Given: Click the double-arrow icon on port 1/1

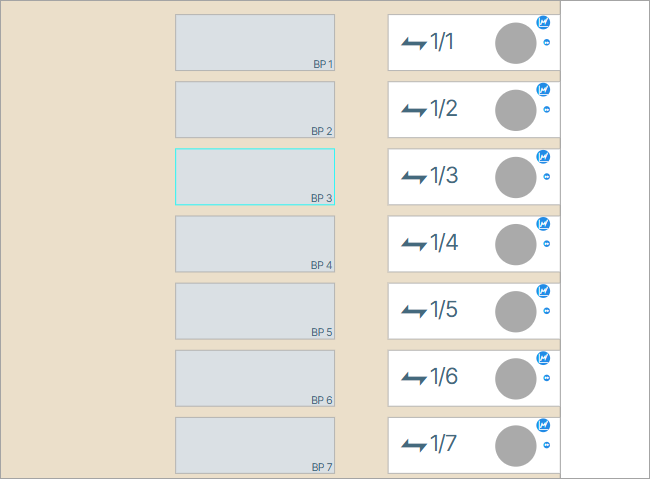Looking at the screenshot, I should (413, 42).
